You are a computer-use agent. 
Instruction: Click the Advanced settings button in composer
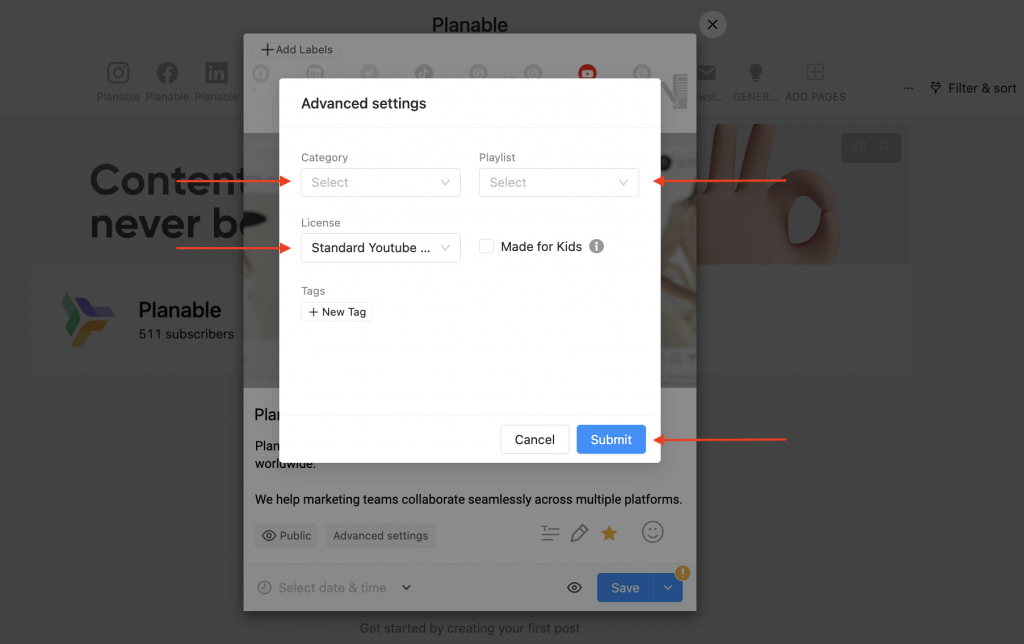pos(381,536)
